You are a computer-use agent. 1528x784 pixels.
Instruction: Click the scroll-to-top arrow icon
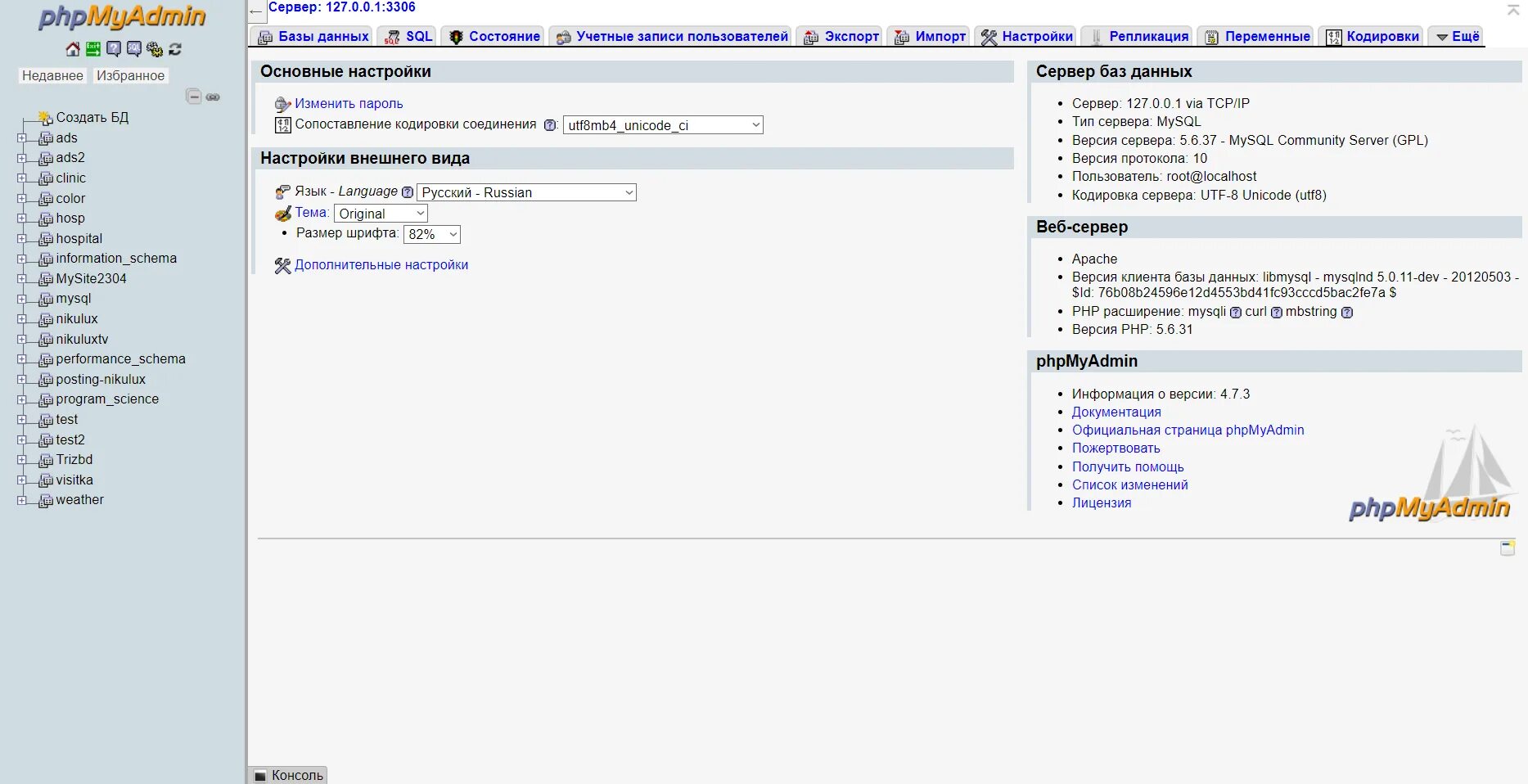[x=1513, y=10]
